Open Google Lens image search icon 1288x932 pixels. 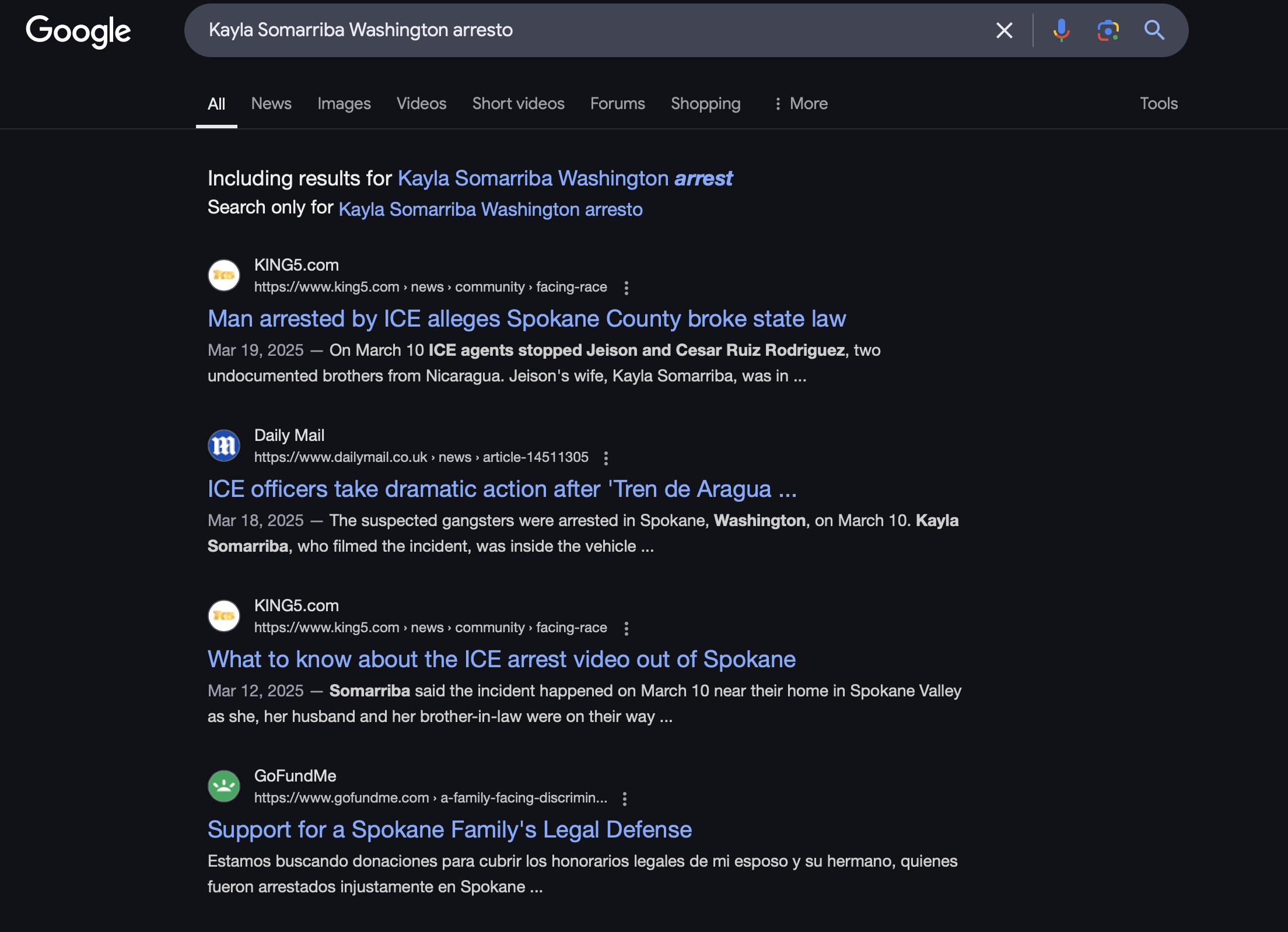(1108, 30)
